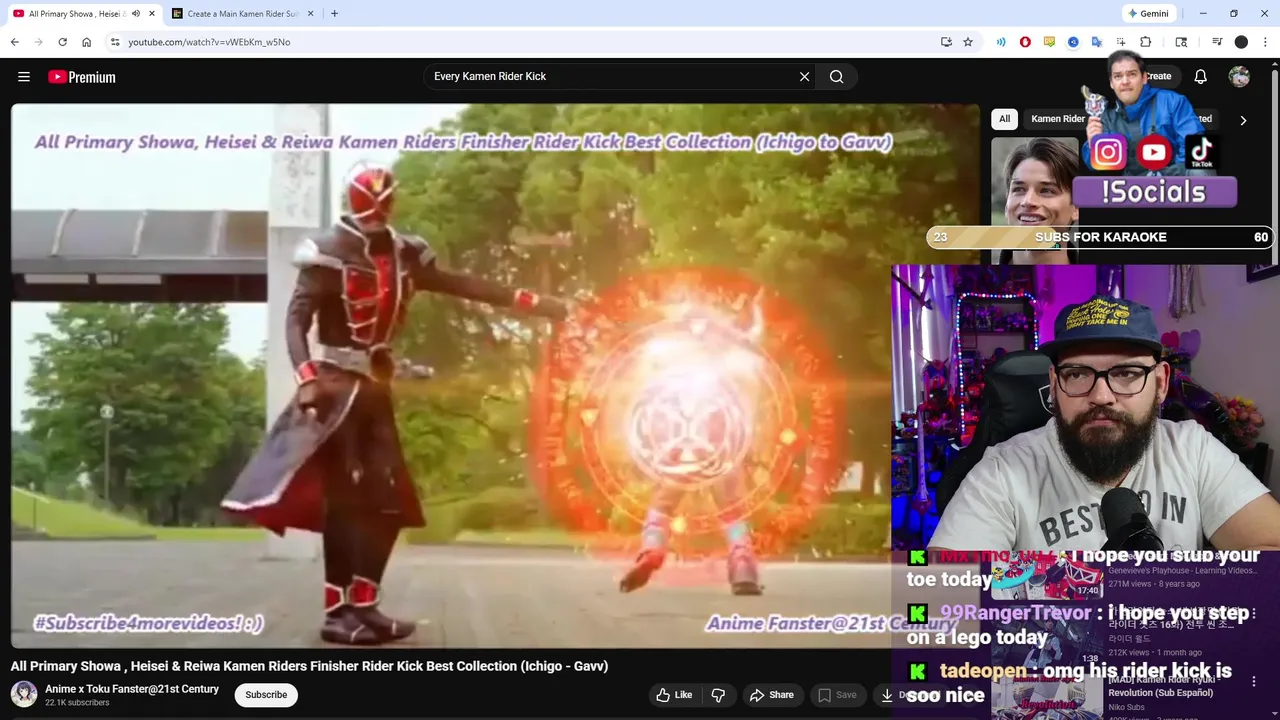Viewport: 1280px width, 720px height.
Task: Reload the current page
Action: click(x=62, y=42)
